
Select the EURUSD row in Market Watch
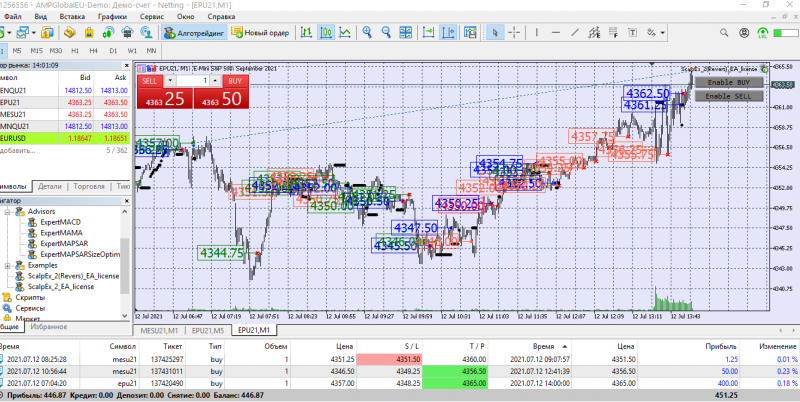coord(65,138)
